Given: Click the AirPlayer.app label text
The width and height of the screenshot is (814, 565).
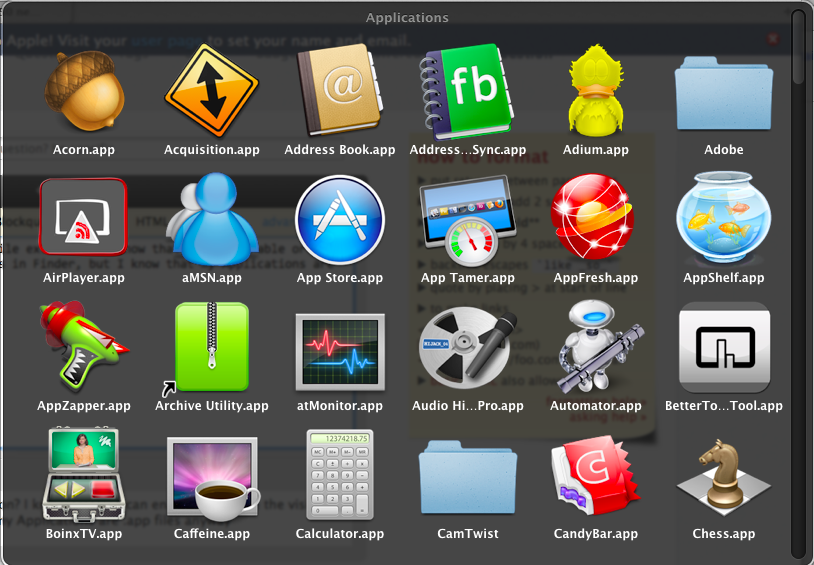Looking at the screenshot, I should pos(84,278).
